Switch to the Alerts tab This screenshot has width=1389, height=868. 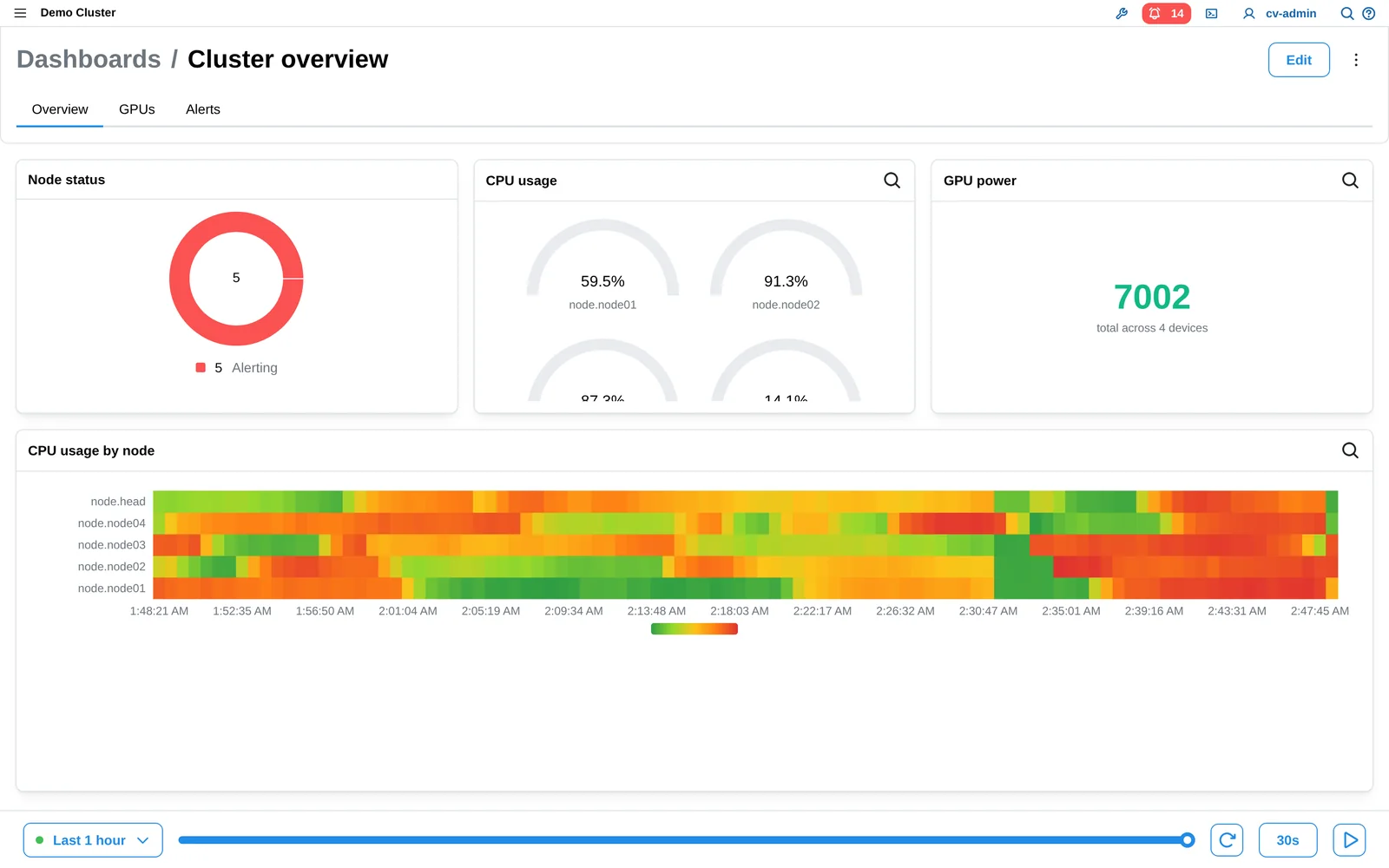click(x=203, y=109)
